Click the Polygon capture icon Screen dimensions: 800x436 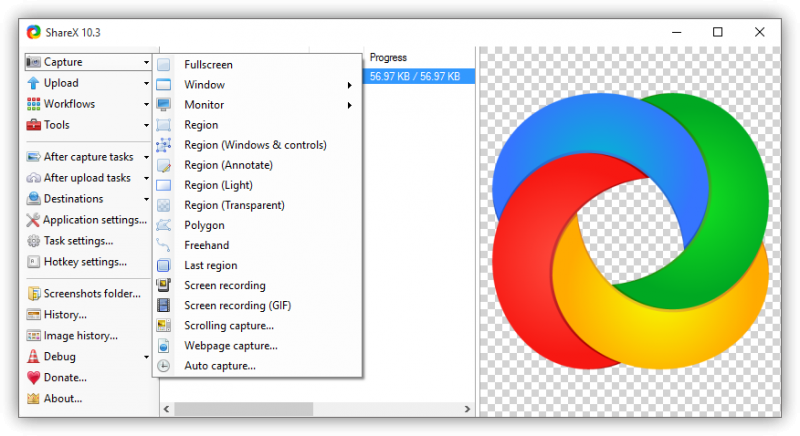(x=163, y=225)
